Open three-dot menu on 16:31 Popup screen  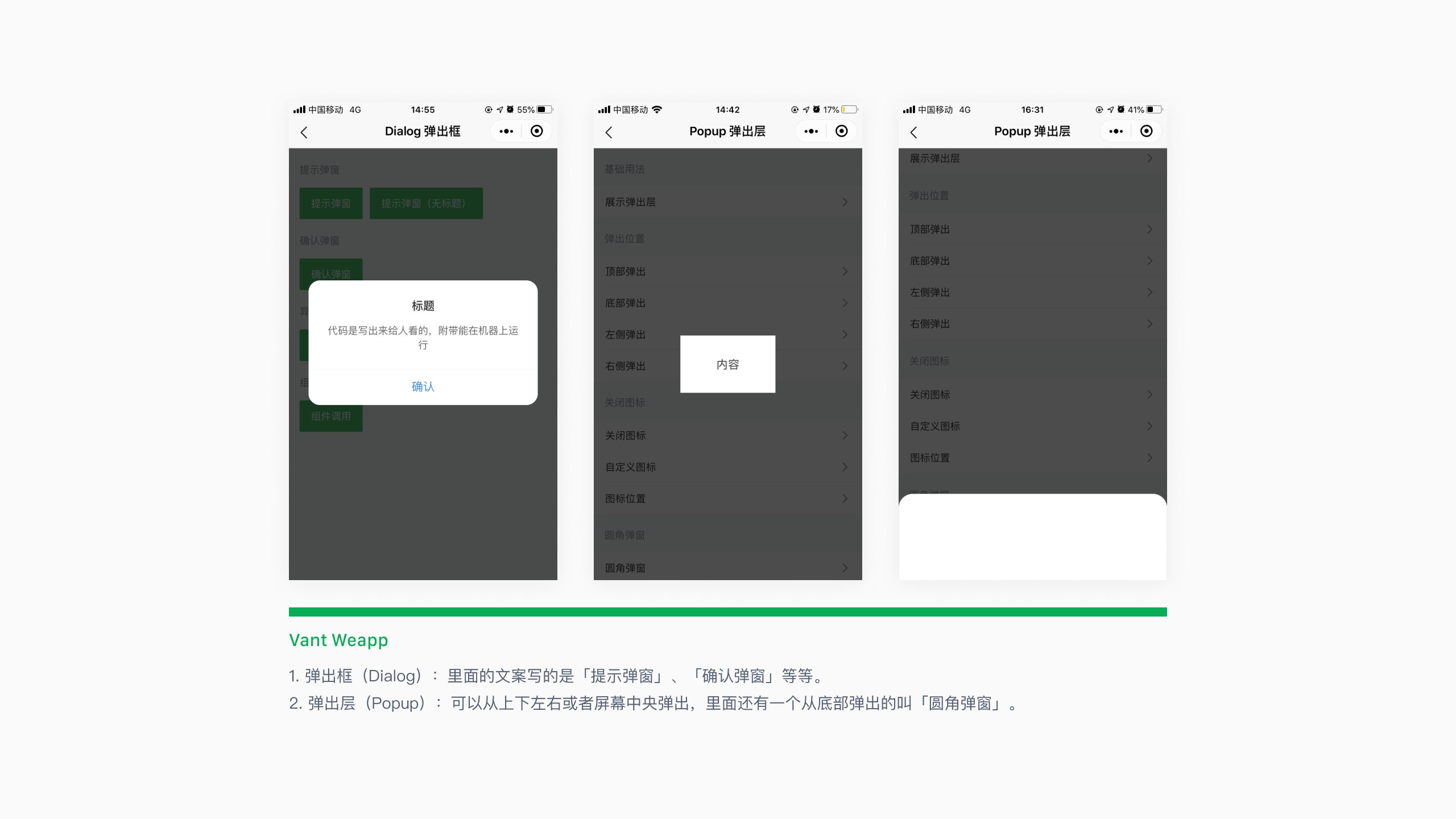(x=1115, y=131)
